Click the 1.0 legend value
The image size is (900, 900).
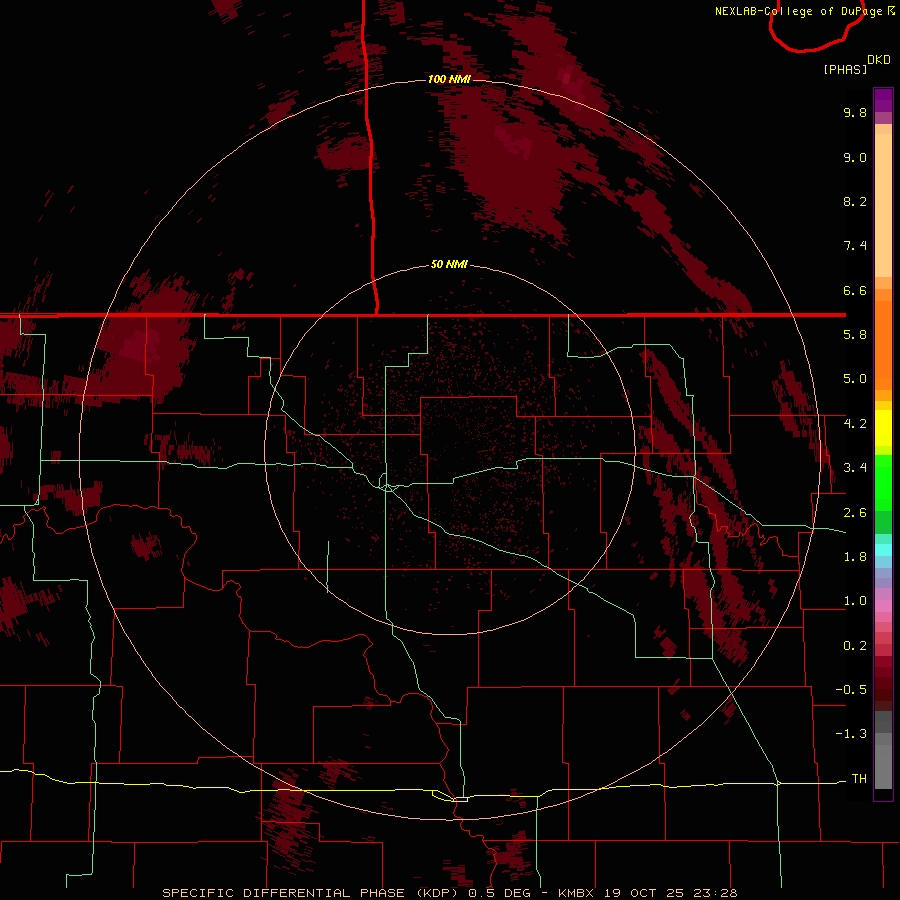click(x=855, y=601)
